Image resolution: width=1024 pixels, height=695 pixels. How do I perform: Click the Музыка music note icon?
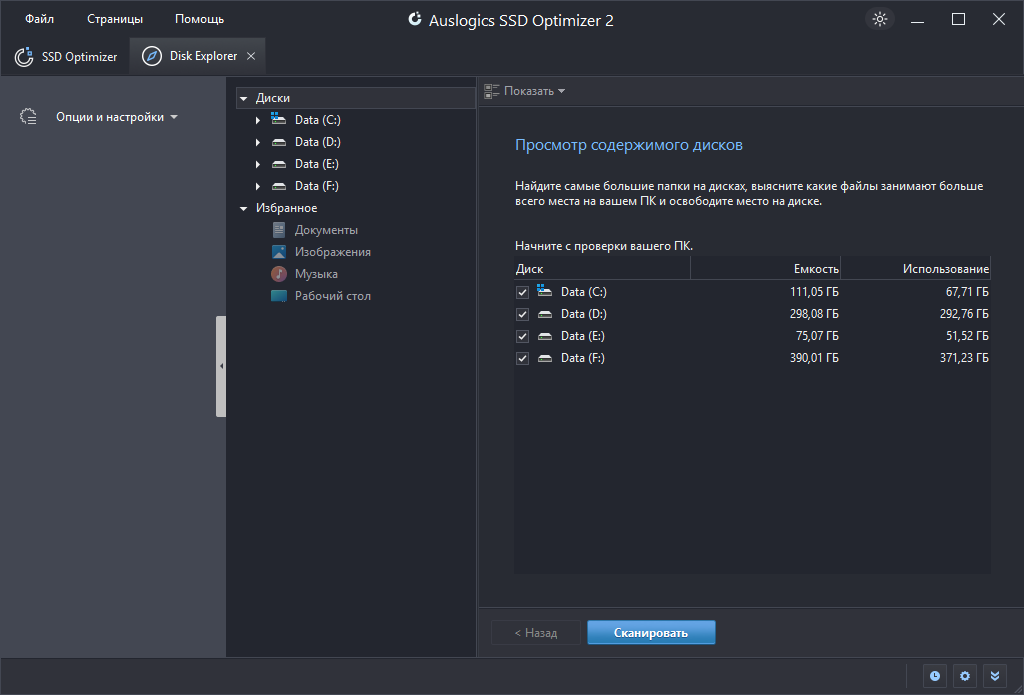point(279,274)
